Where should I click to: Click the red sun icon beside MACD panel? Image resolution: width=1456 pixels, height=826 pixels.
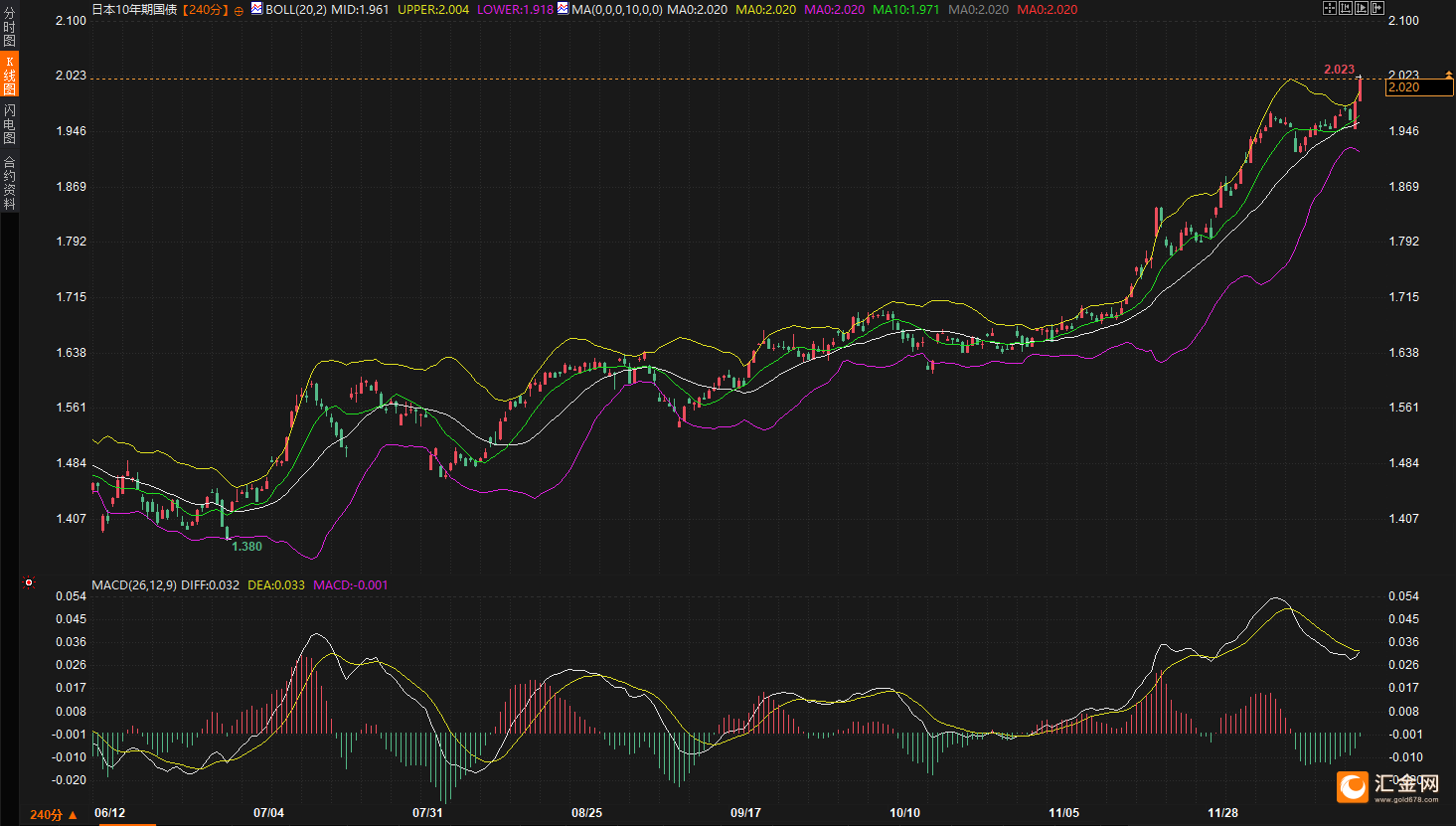point(29,582)
